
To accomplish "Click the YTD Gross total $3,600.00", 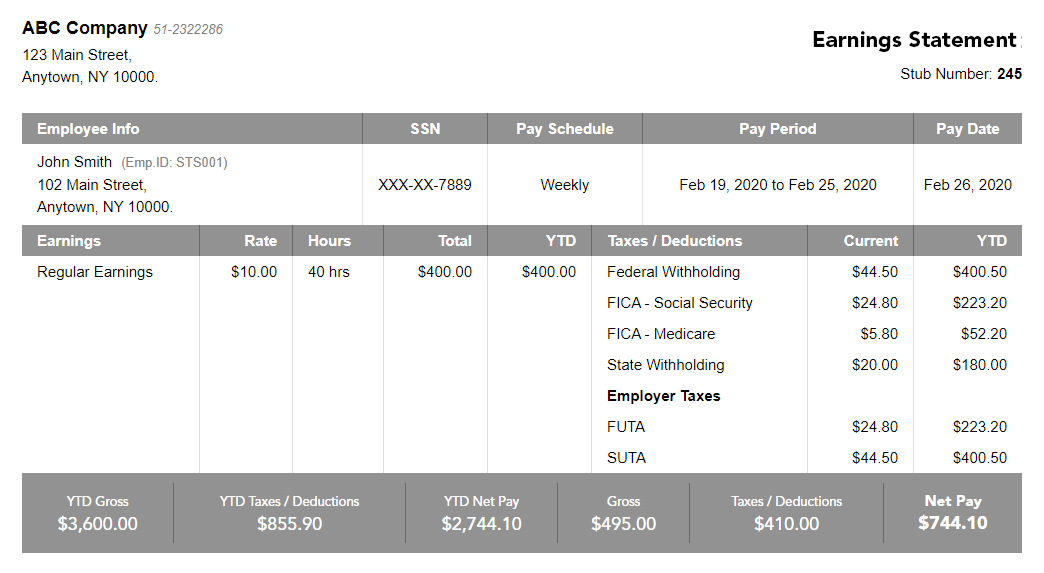I will point(98,524).
